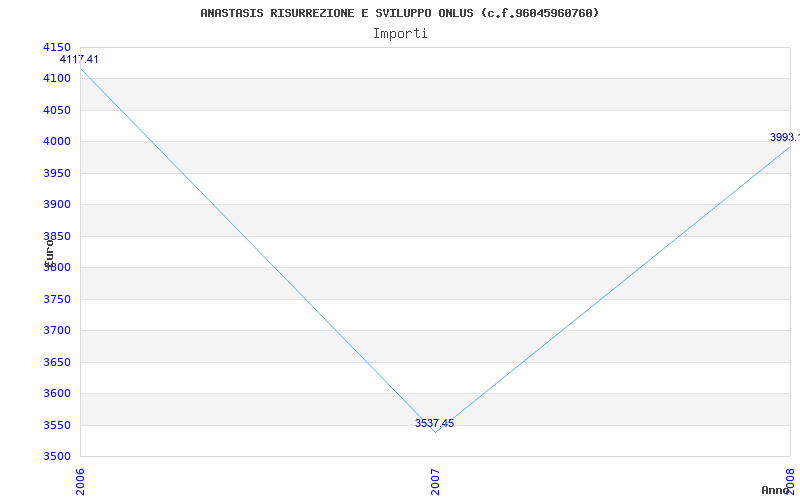Image resolution: width=800 pixels, height=500 pixels.
Task: Click the 3700 y-axis value
Action: click(56, 331)
